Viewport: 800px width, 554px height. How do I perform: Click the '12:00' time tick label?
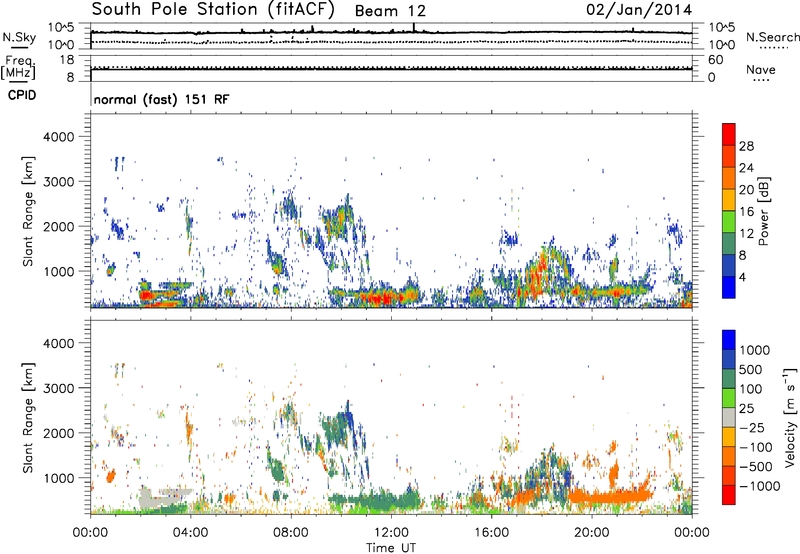click(x=391, y=533)
